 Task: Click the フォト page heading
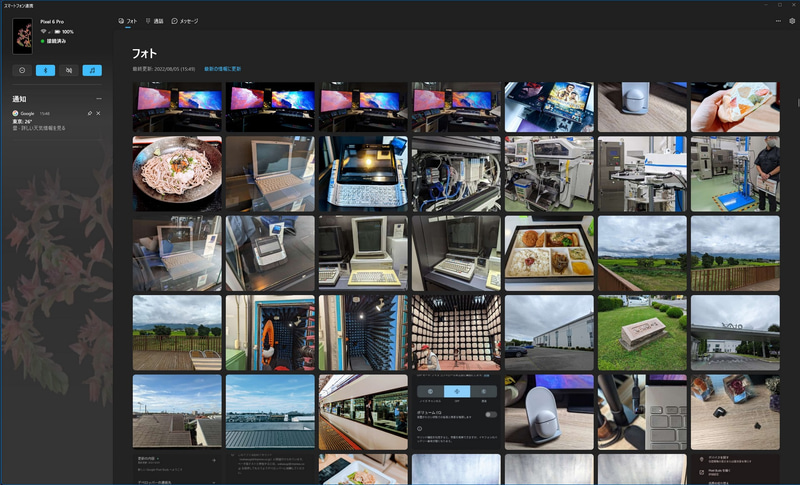(144, 53)
